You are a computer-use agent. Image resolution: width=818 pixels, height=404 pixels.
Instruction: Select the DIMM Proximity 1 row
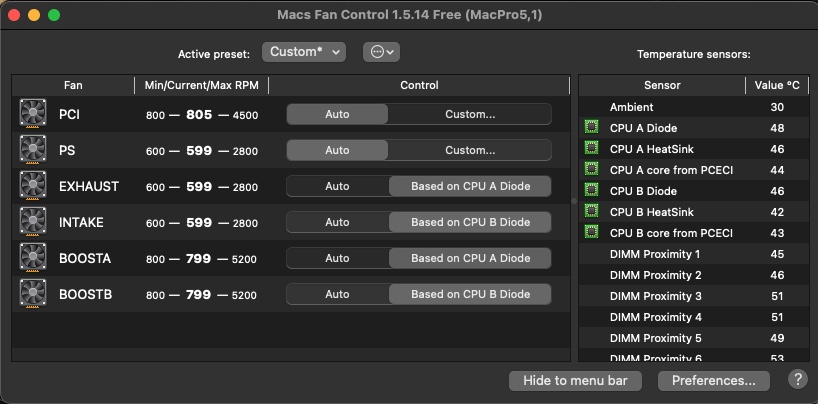[x=694, y=254]
